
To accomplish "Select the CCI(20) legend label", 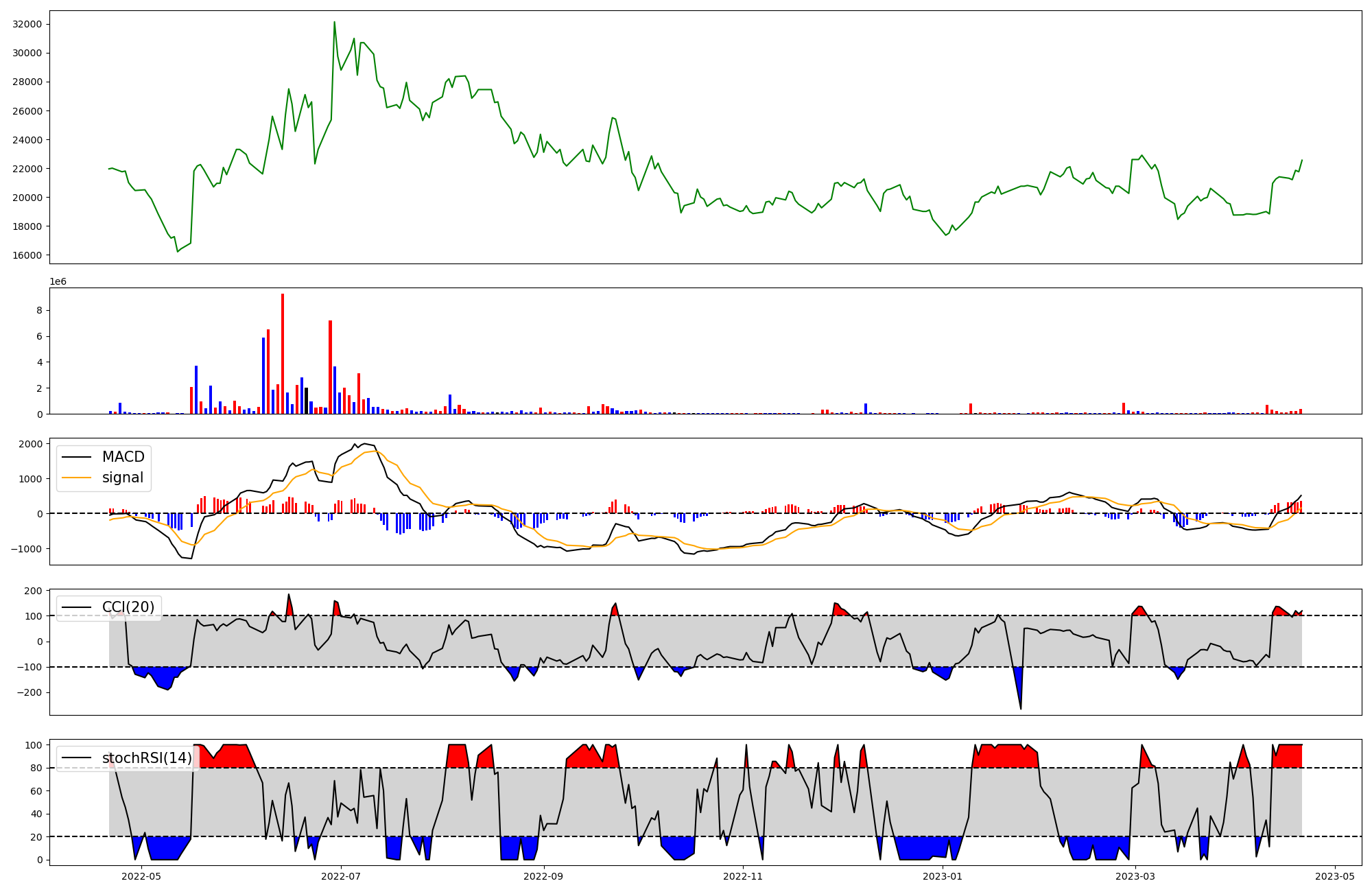I will pos(128,607).
